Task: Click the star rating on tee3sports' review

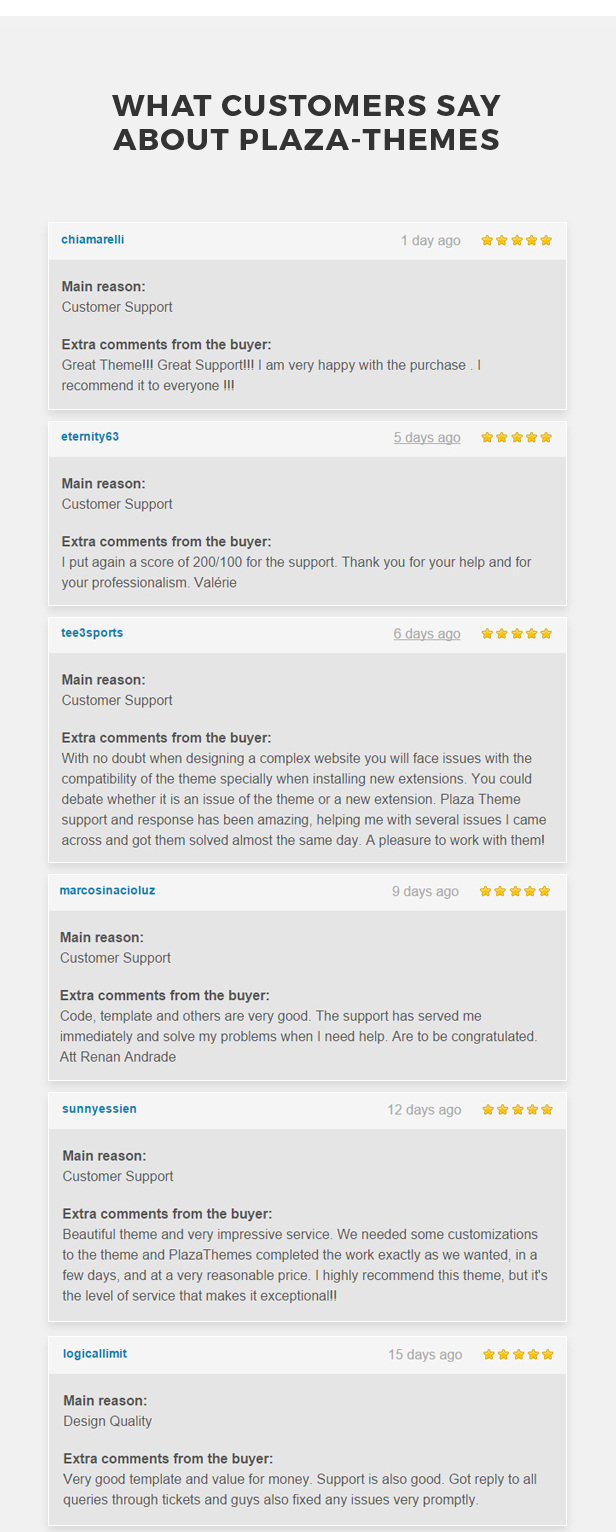Action: [x=517, y=633]
